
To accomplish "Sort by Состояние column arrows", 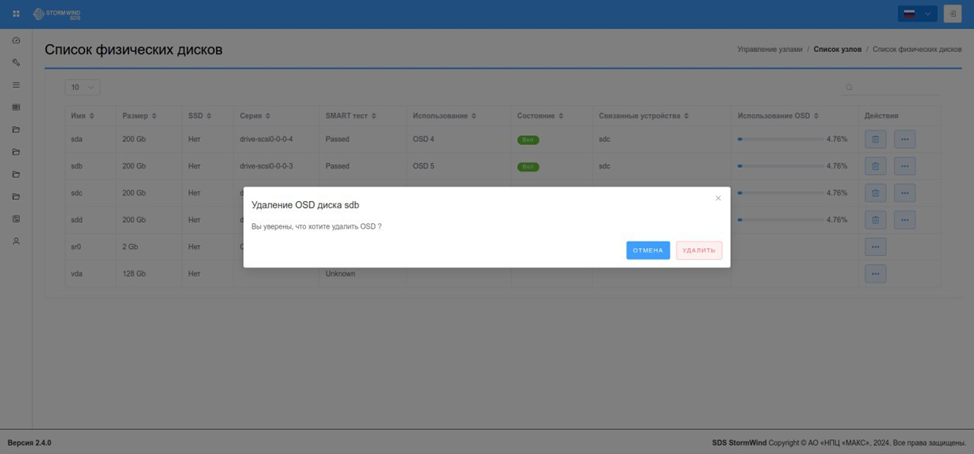I will [561, 116].
